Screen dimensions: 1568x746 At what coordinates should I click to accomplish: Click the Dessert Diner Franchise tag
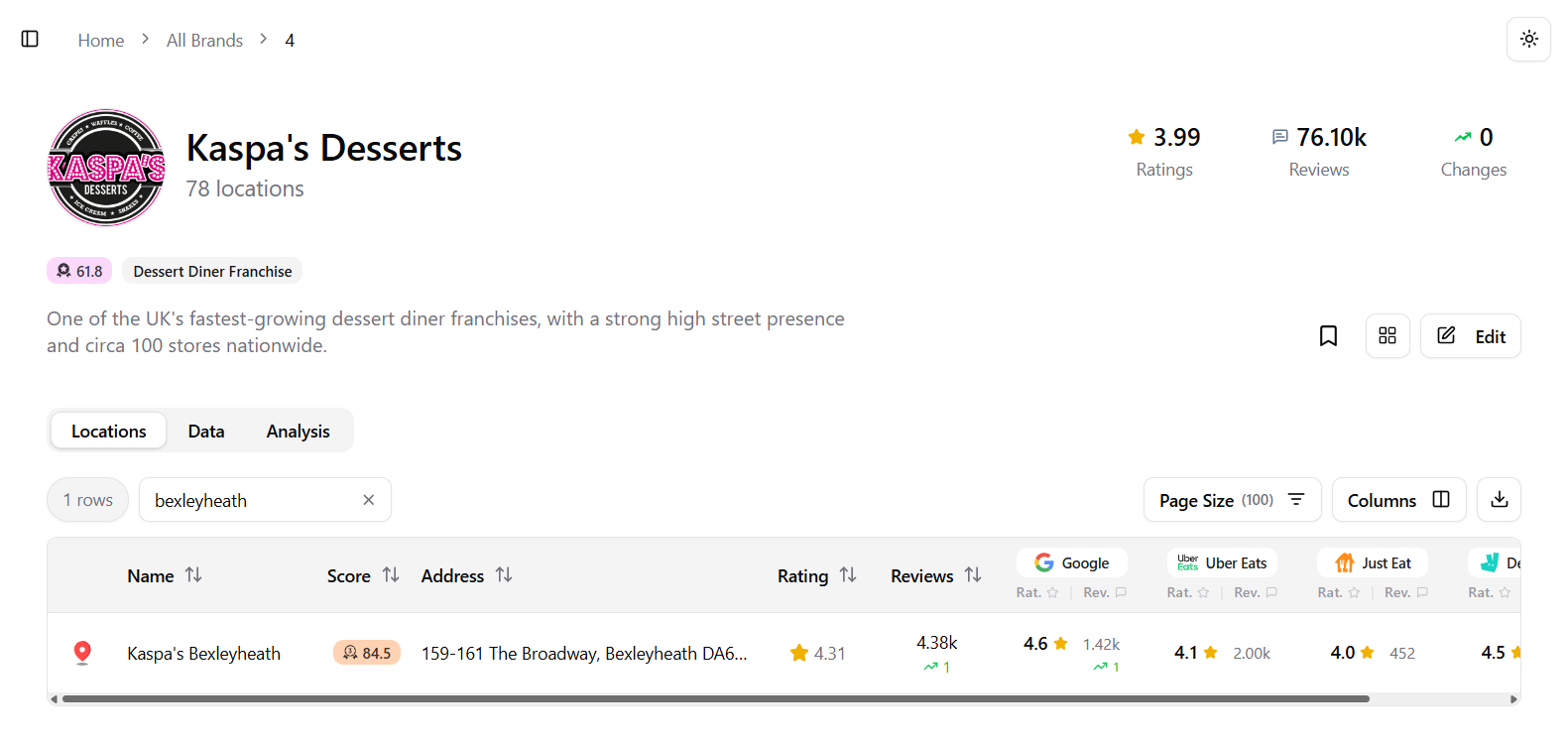pyautogui.click(x=212, y=271)
